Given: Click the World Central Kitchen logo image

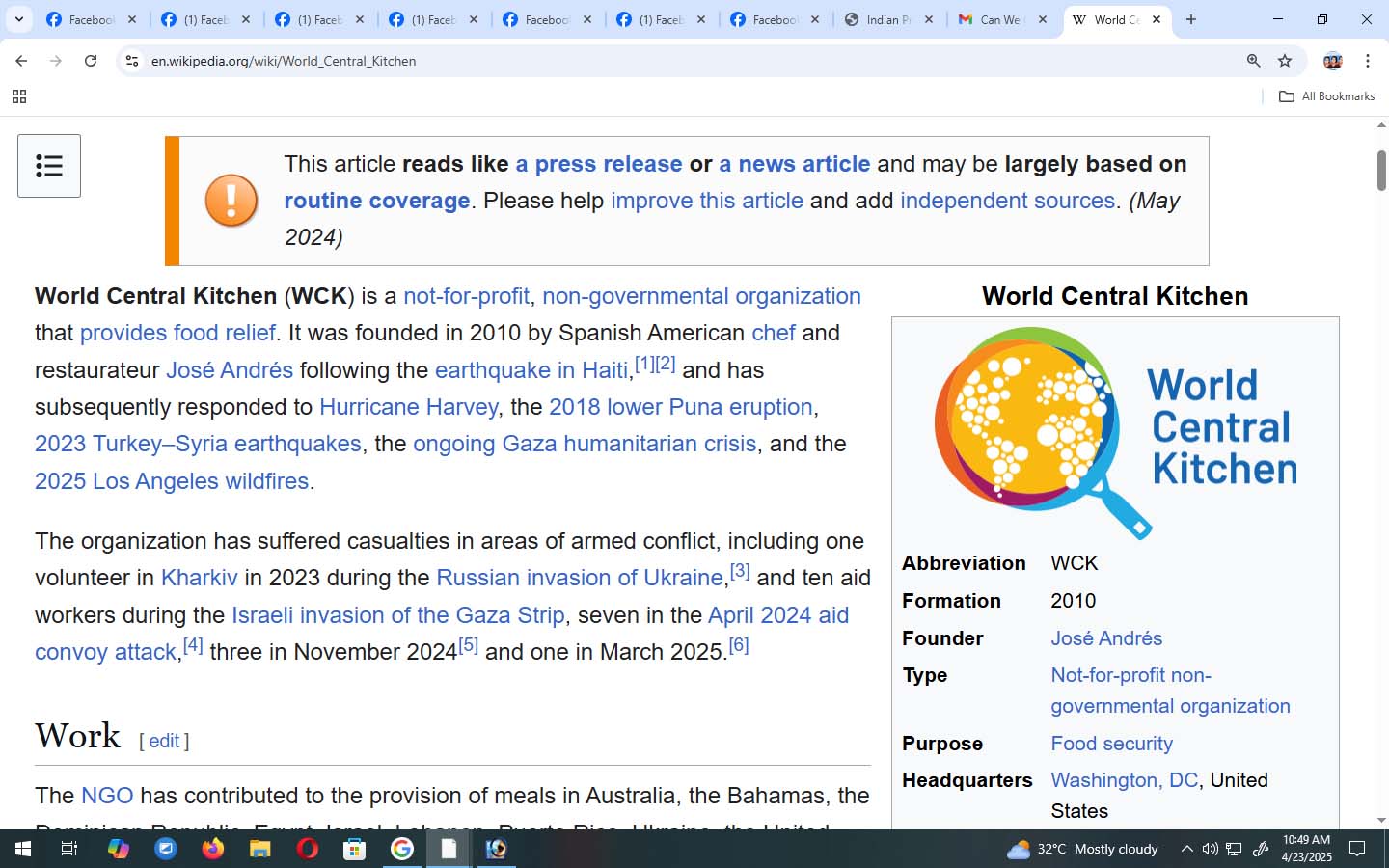Looking at the screenshot, I should pyautogui.click(x=1115, y=432).
